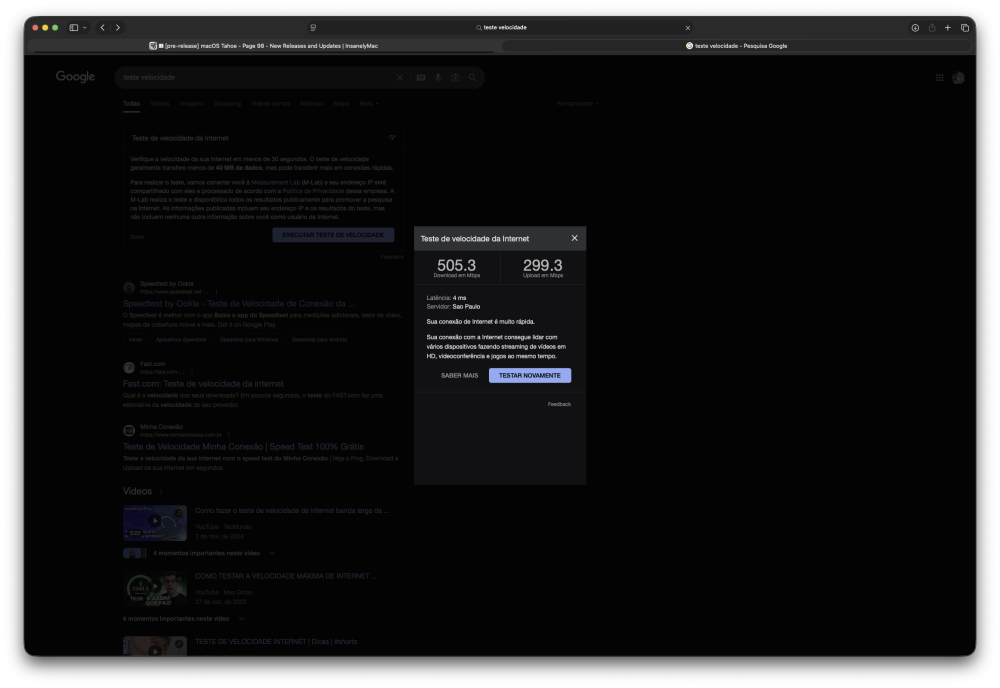Open the Speedtest by Ookla result title
The width and height of the screenshot is (1000, 688).
[239, 304]
